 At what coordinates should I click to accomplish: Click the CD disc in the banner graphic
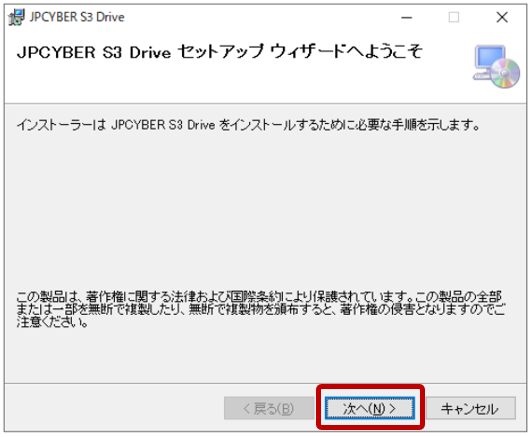click(x=506, y=73)
